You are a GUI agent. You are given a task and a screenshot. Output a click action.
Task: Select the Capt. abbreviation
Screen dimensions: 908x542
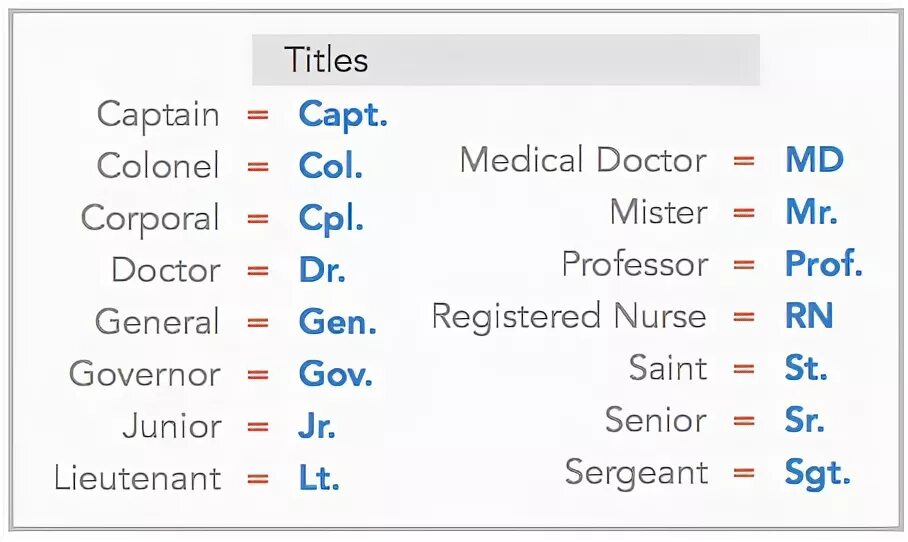pyautogui.click(x=343, y=114)
